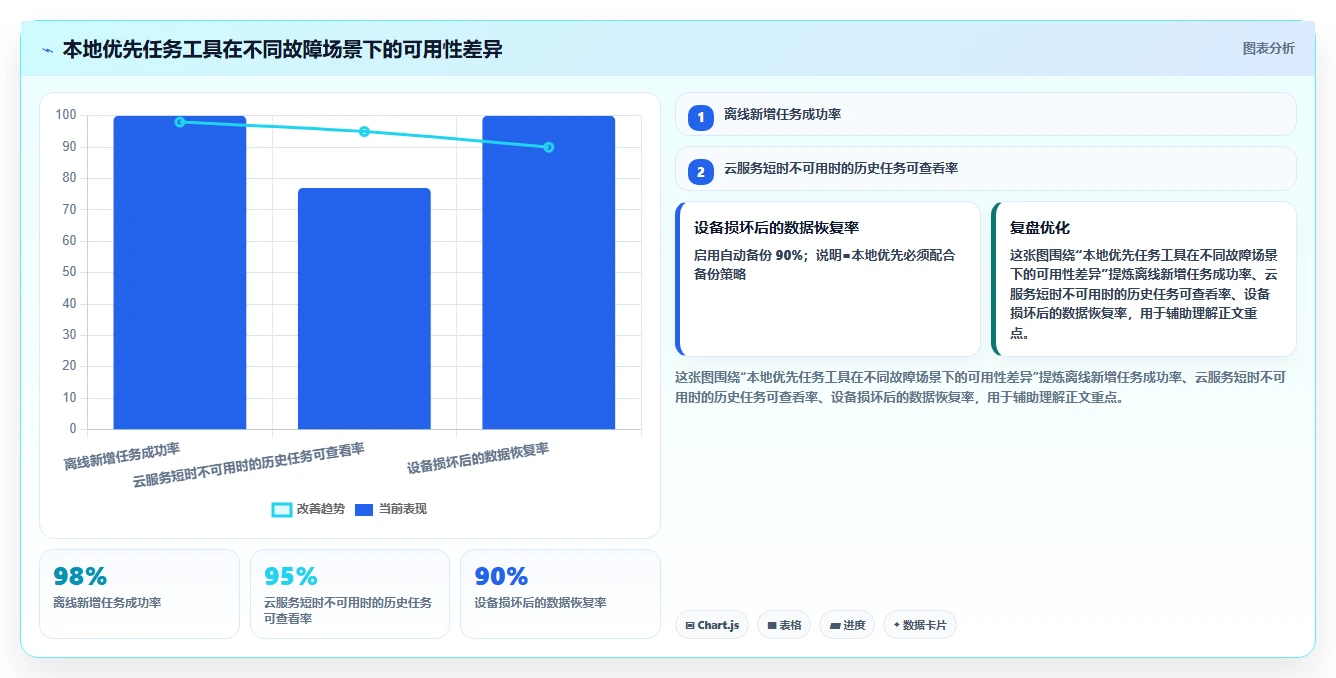
Task: Click the icon in the 进度 tag
Action: coord(834,625)
